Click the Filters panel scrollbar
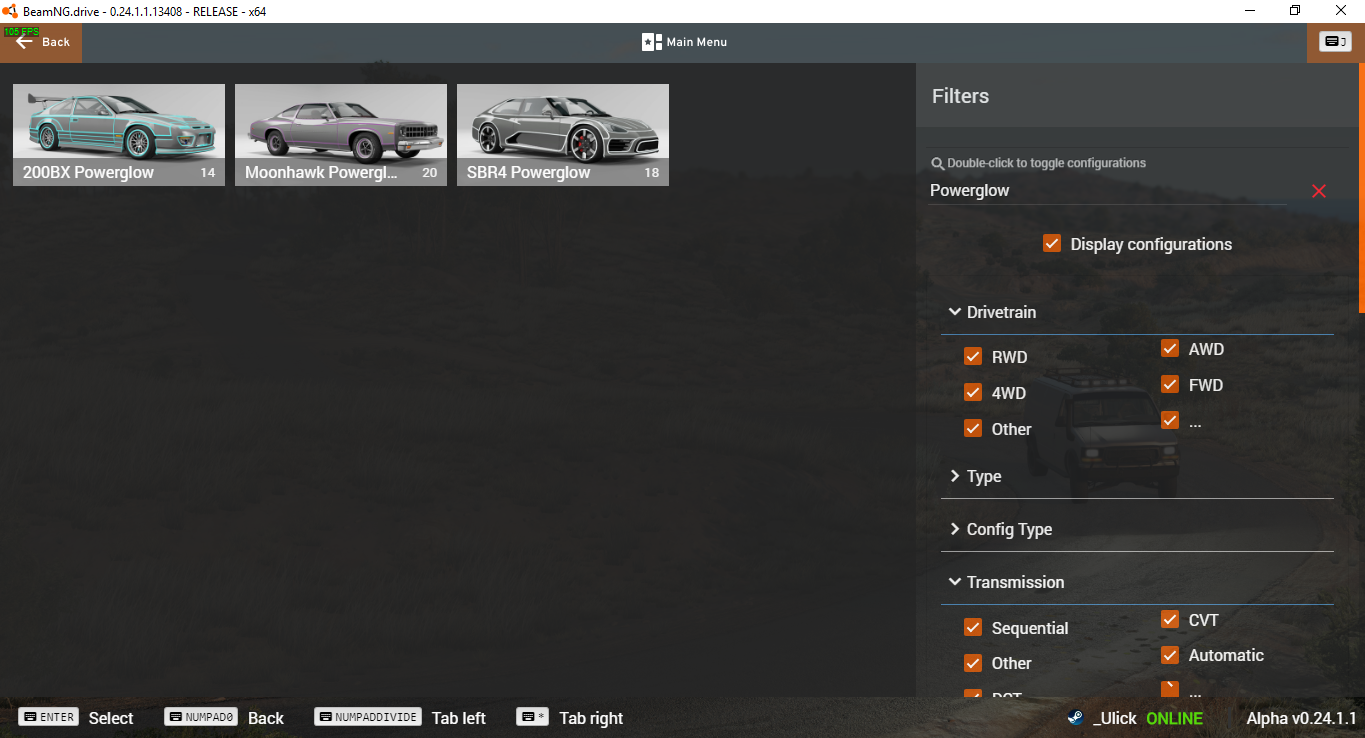This screenshot has width=1365, height=738. click(1361, 189)
